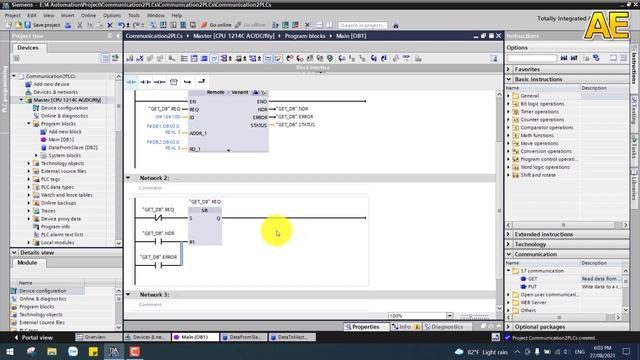Click the print icon in main toolbar

tap(68, 25)
